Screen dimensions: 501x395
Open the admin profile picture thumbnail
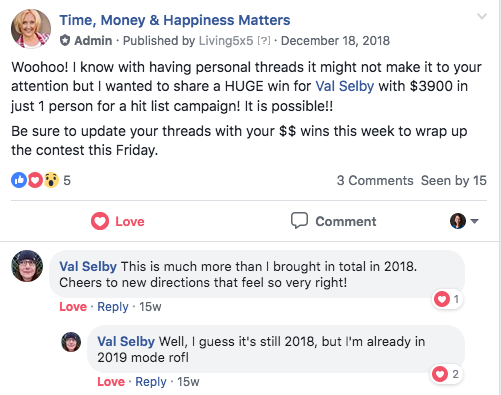(x=31, y=29)
